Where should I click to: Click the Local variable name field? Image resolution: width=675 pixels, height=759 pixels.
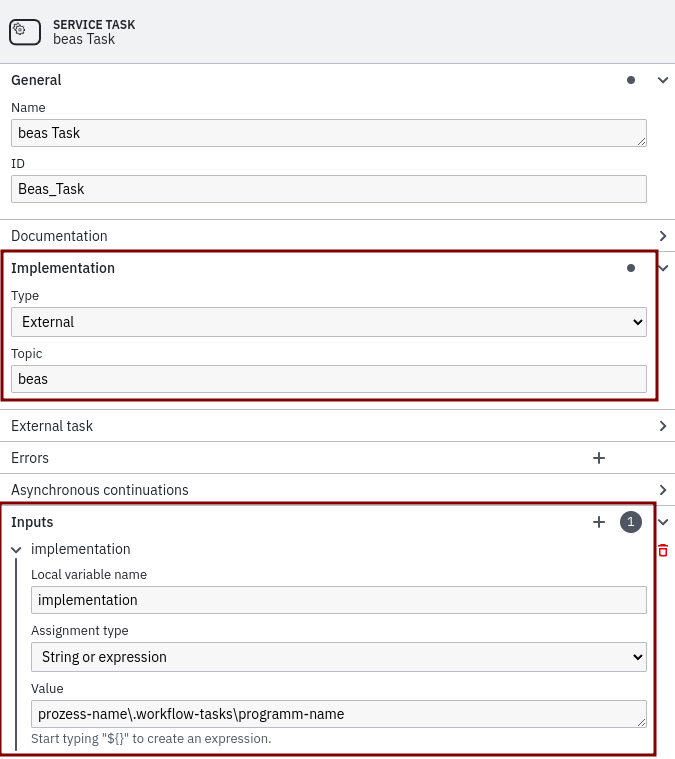pos(339,600)
